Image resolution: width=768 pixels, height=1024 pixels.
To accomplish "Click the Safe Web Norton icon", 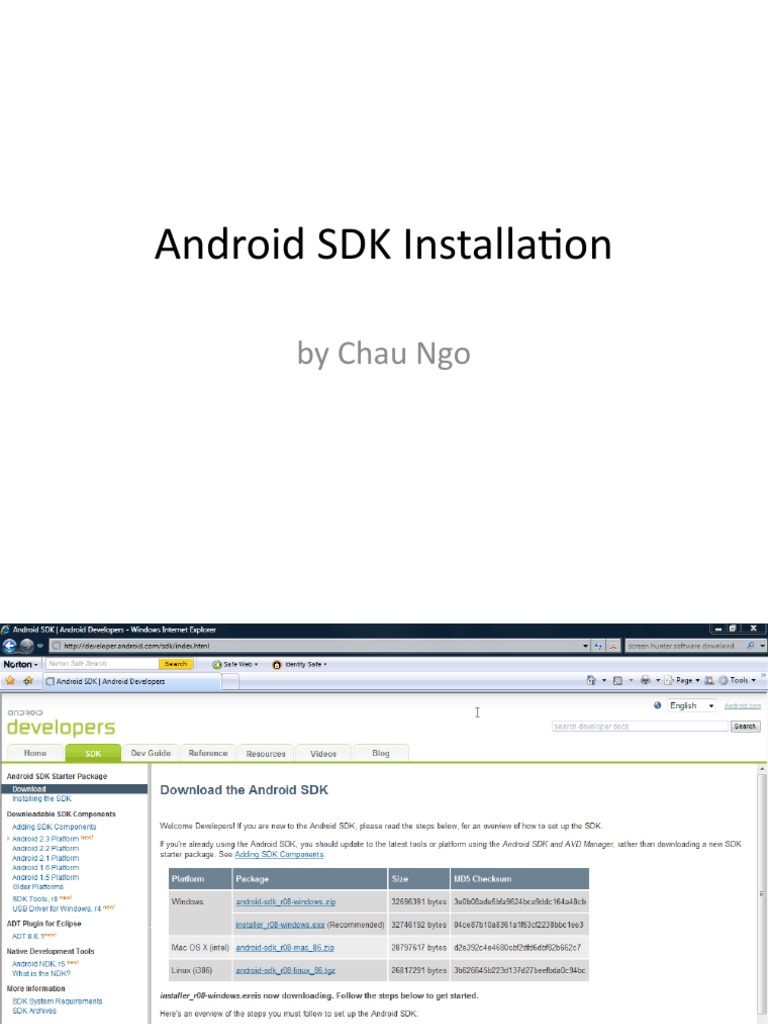I will (217, 664).
